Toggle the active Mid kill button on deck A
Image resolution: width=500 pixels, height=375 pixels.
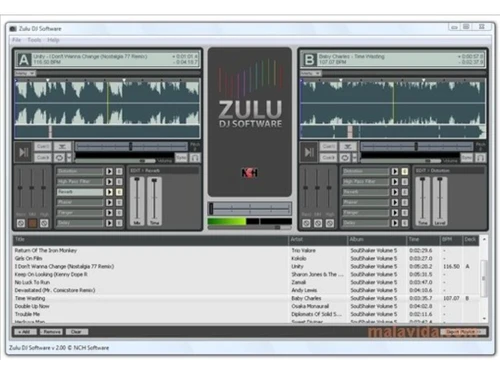click(32, 223)
